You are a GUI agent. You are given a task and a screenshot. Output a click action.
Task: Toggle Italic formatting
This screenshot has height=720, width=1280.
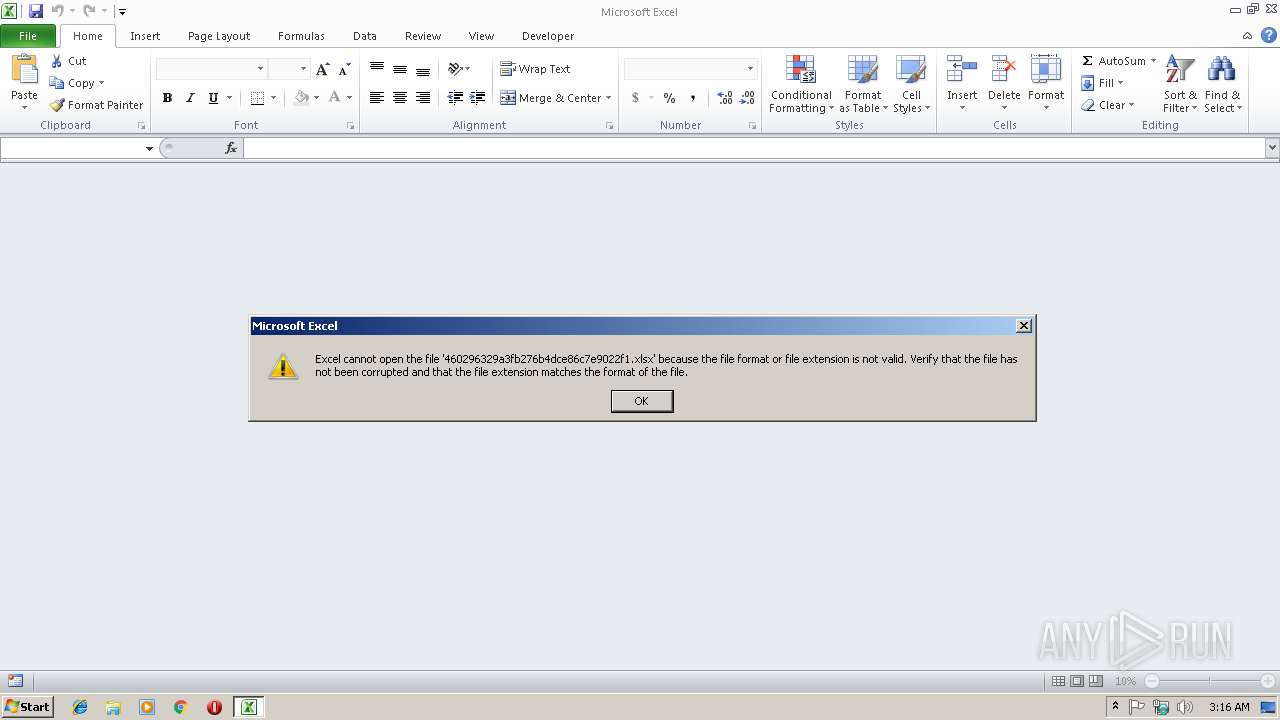190,98
